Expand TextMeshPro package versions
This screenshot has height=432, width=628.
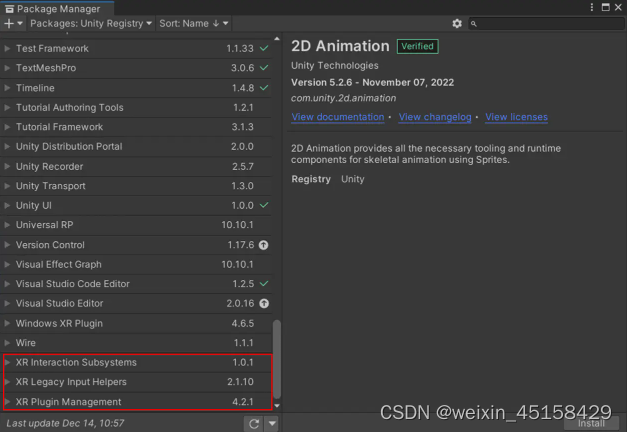point(7,68)
